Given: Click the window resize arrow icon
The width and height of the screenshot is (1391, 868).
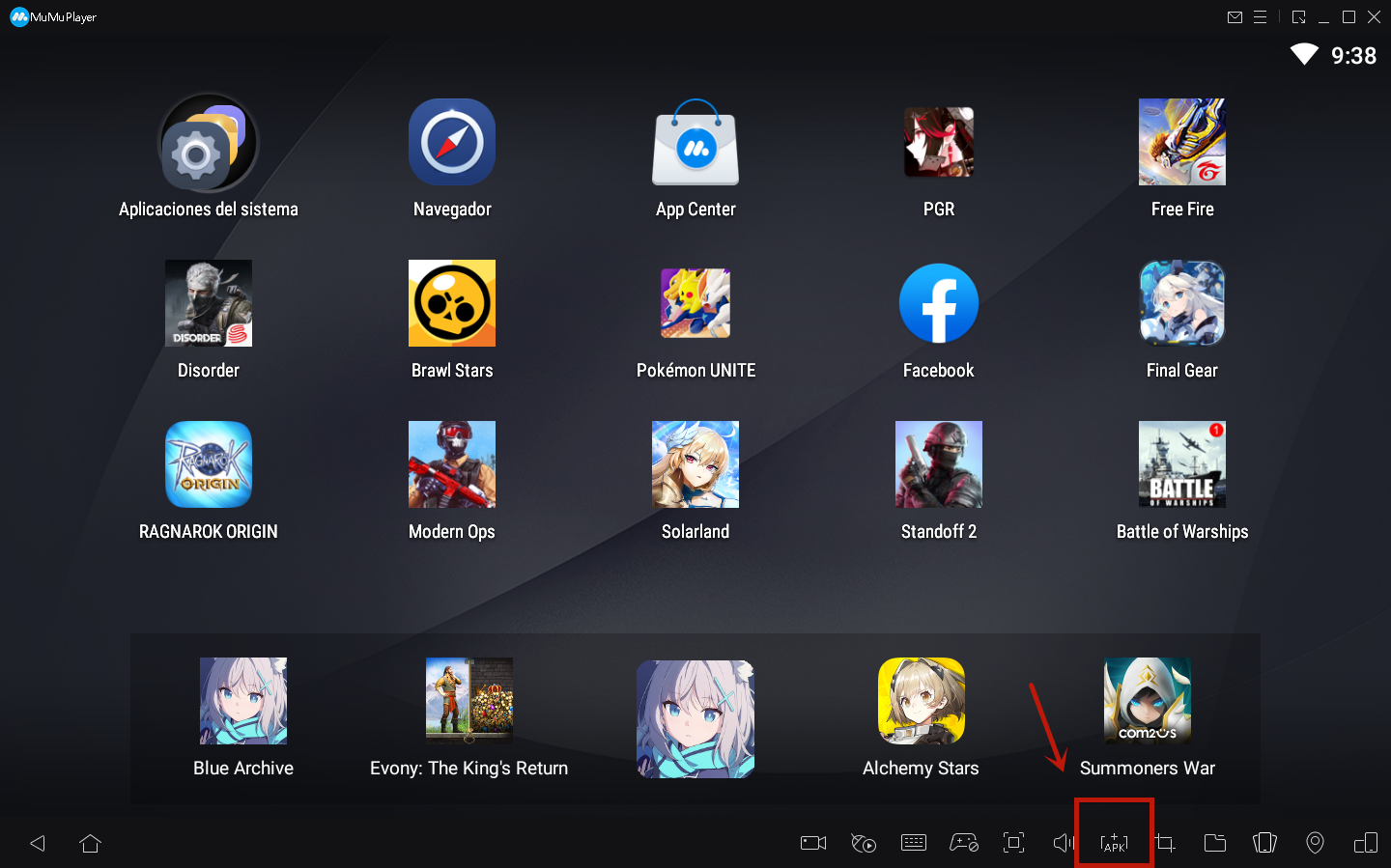Looking at the screenshot, I should click(x=1299, y=17).
